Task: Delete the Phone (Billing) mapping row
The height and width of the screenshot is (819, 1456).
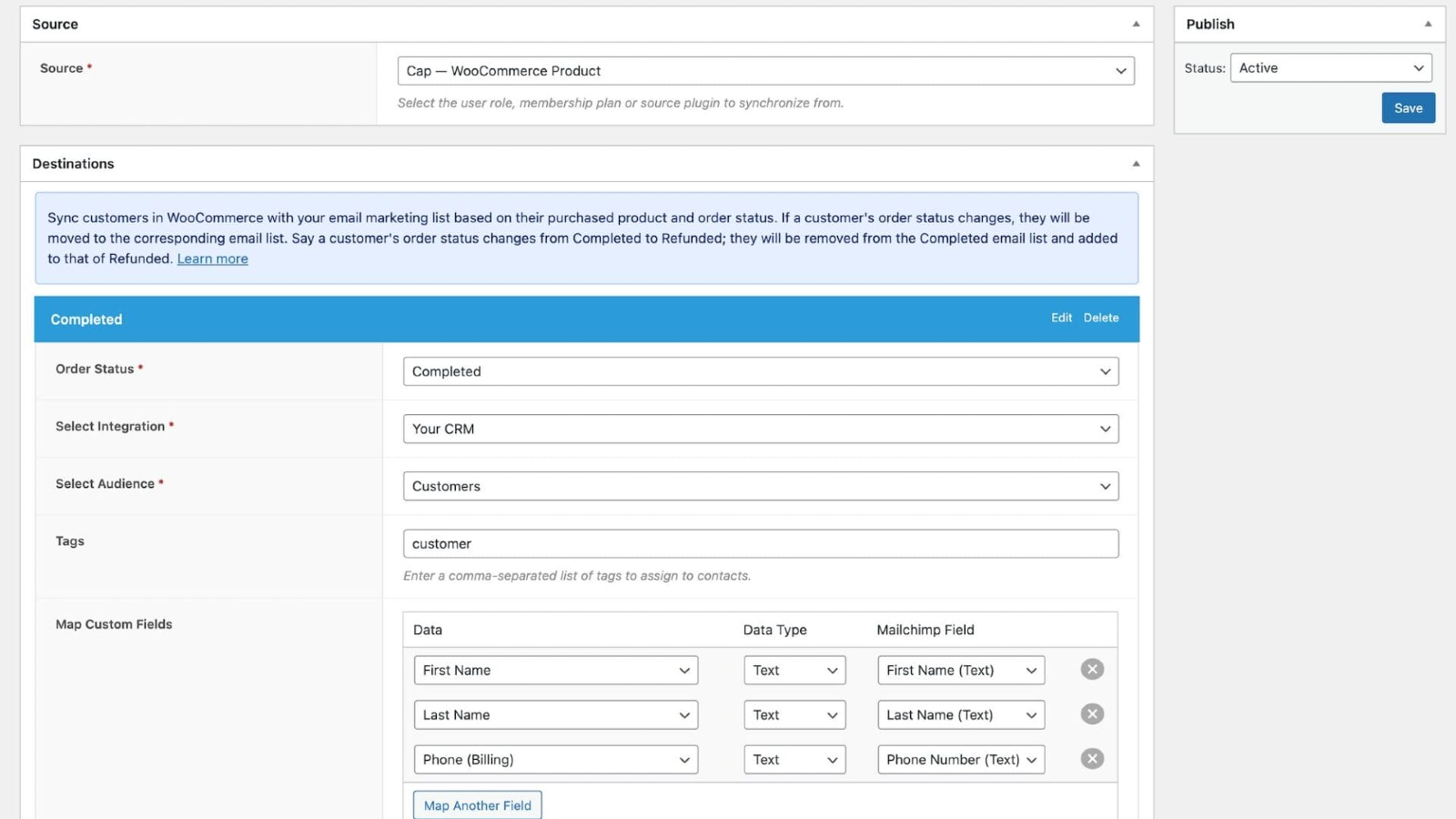Action: click(1092, 759)
